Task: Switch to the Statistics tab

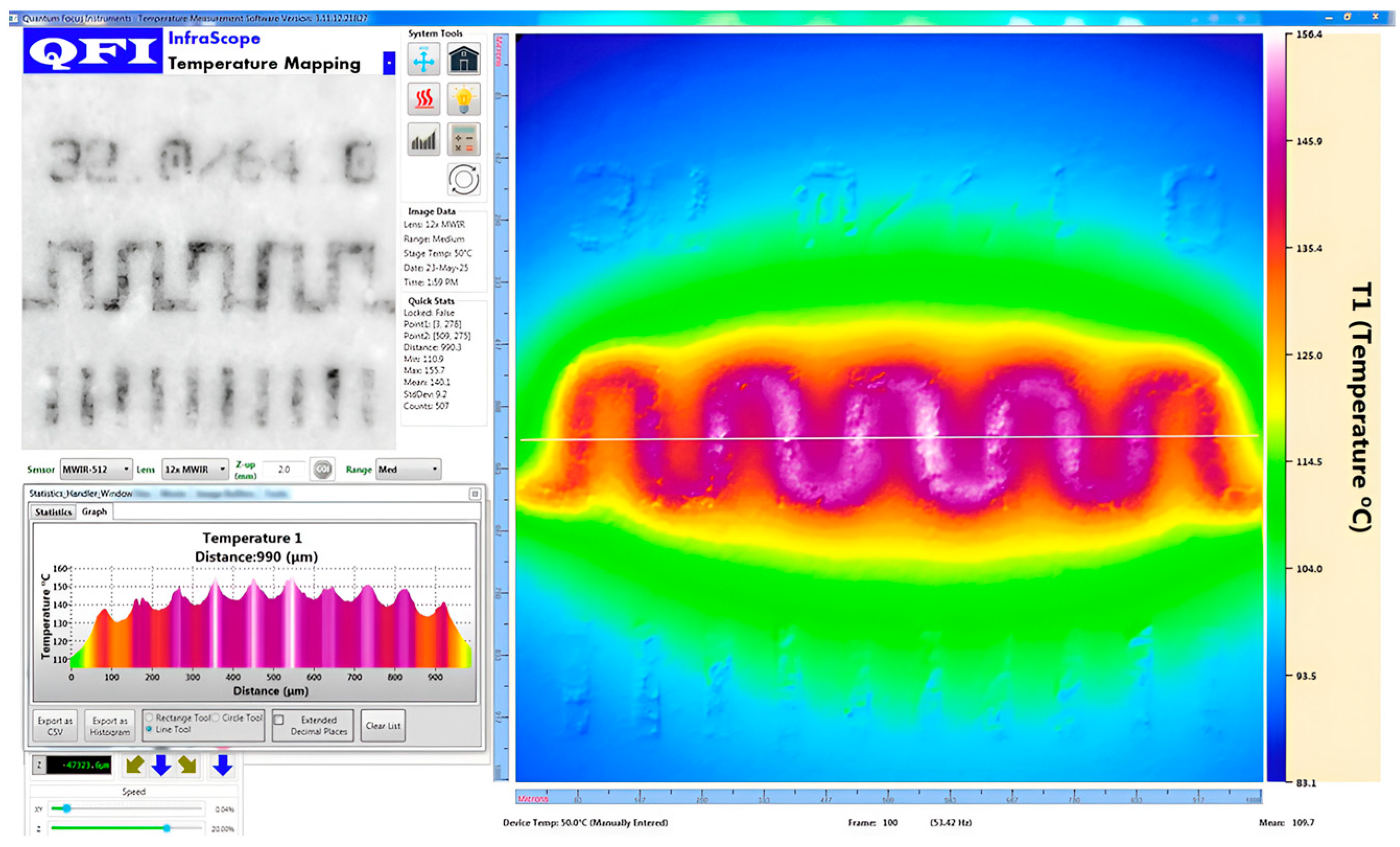Action: tap(53, 512)
